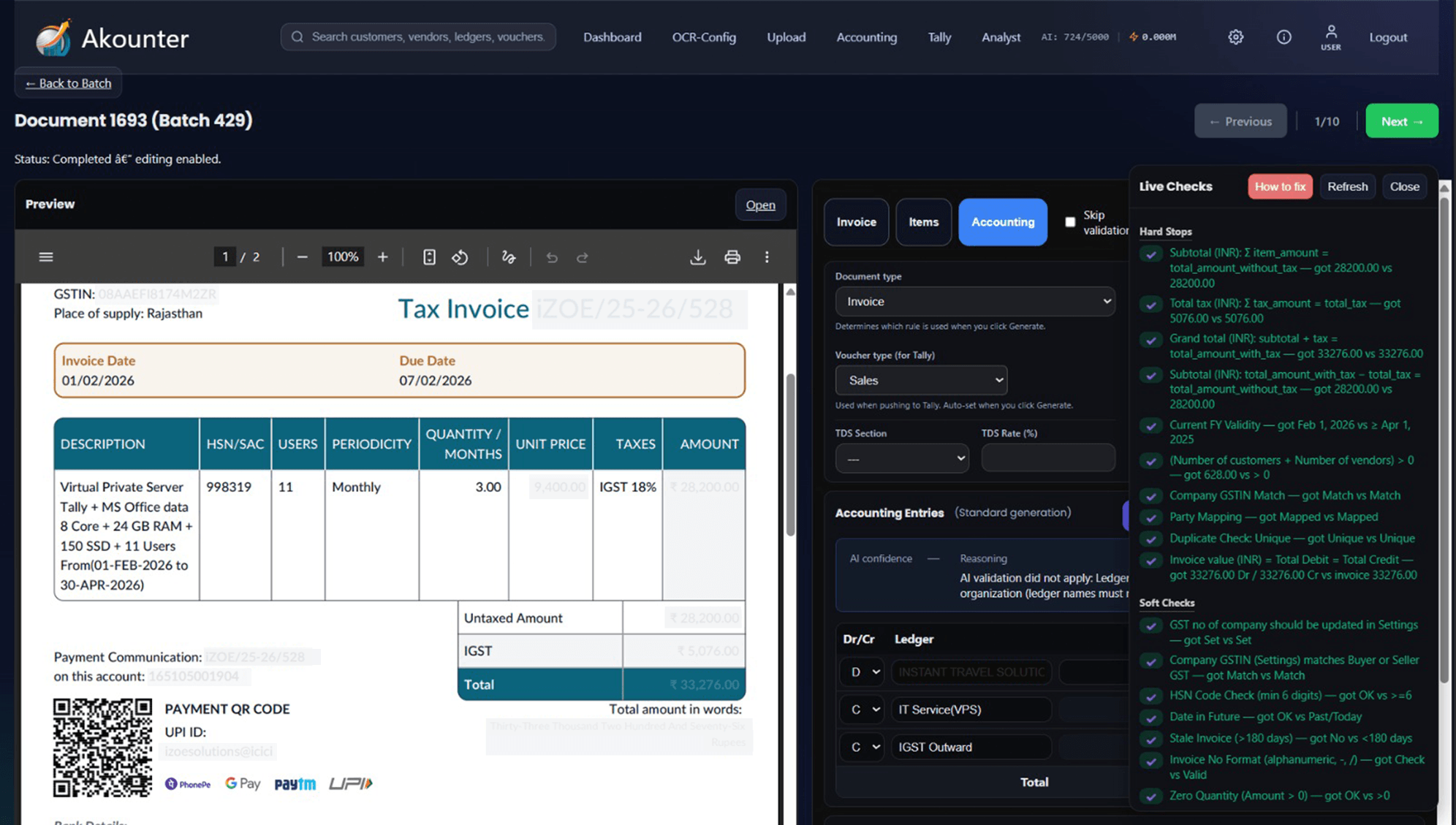Print the invoice PDF
1456x825 pixels.
[732, 256]
